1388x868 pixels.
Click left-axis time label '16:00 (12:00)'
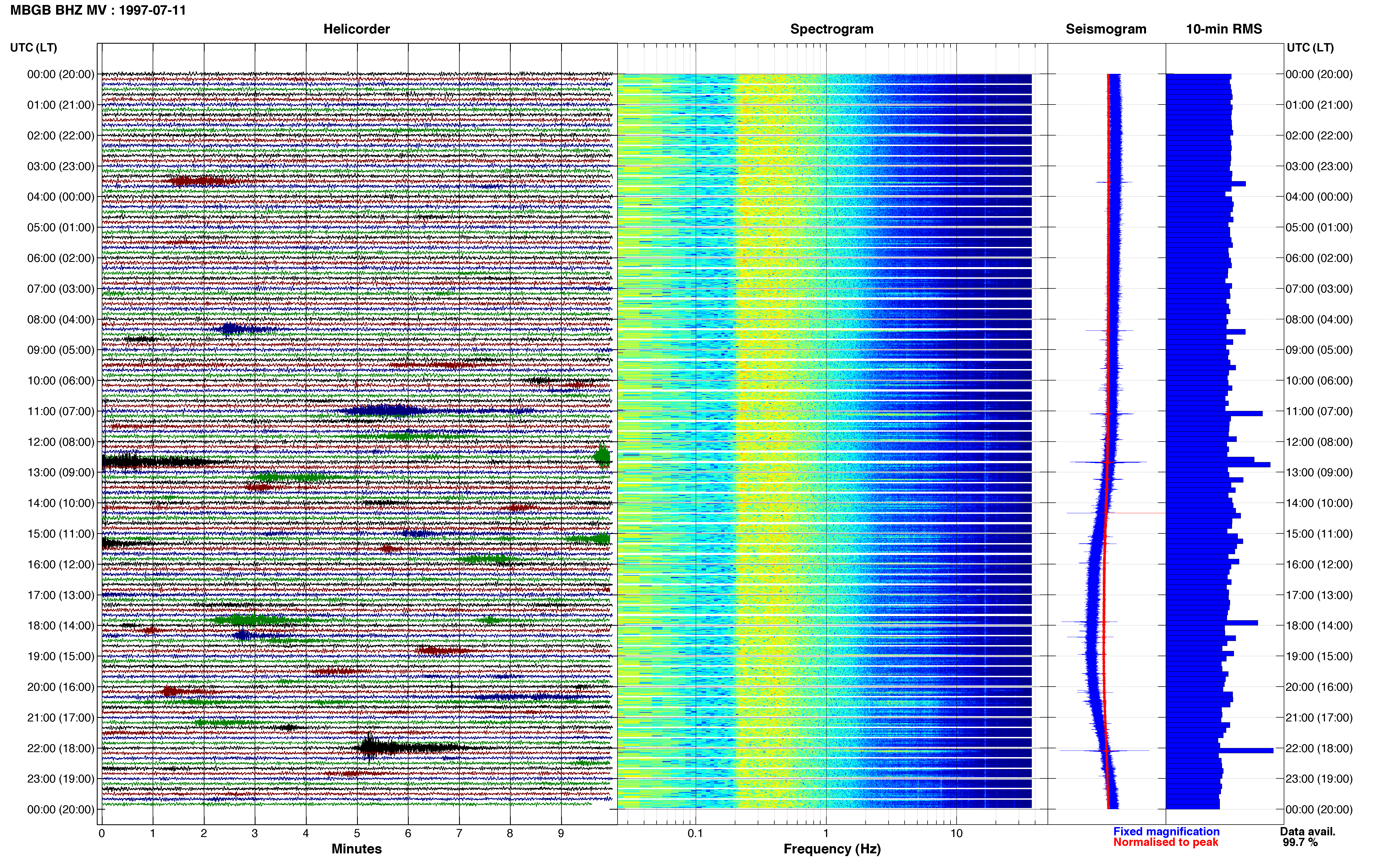pyautogui.click(x=61, y=564)
